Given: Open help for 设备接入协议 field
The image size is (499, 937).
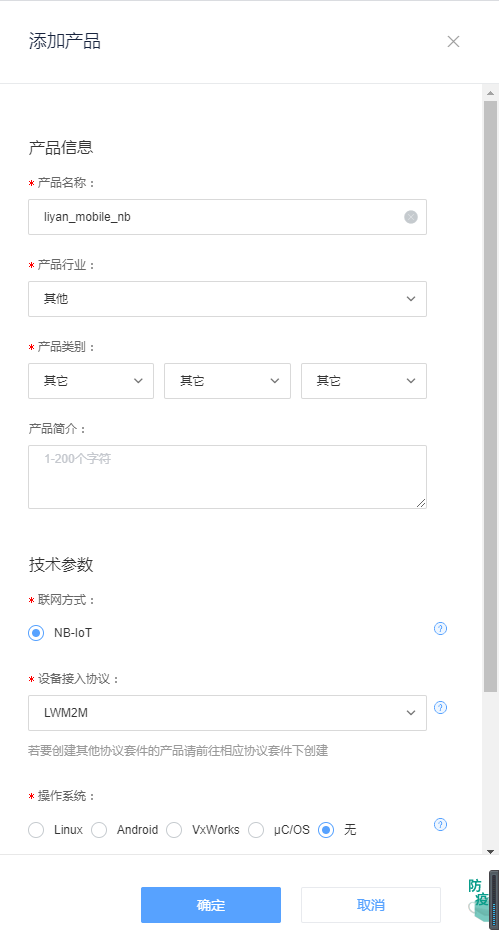Looking at the screenshot, I should coord(440,708).
